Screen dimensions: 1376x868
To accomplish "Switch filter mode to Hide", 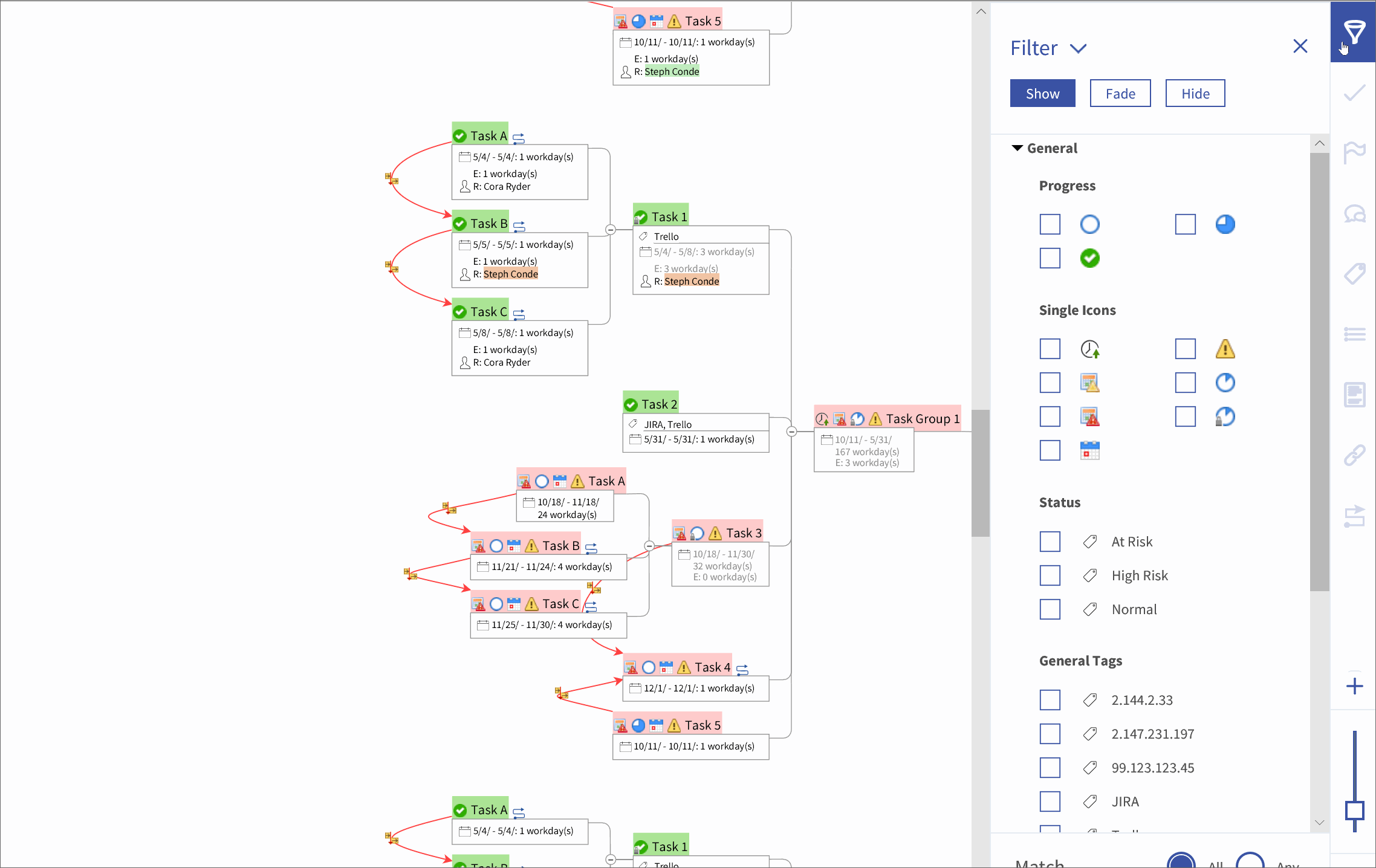I will point(1195,93).
